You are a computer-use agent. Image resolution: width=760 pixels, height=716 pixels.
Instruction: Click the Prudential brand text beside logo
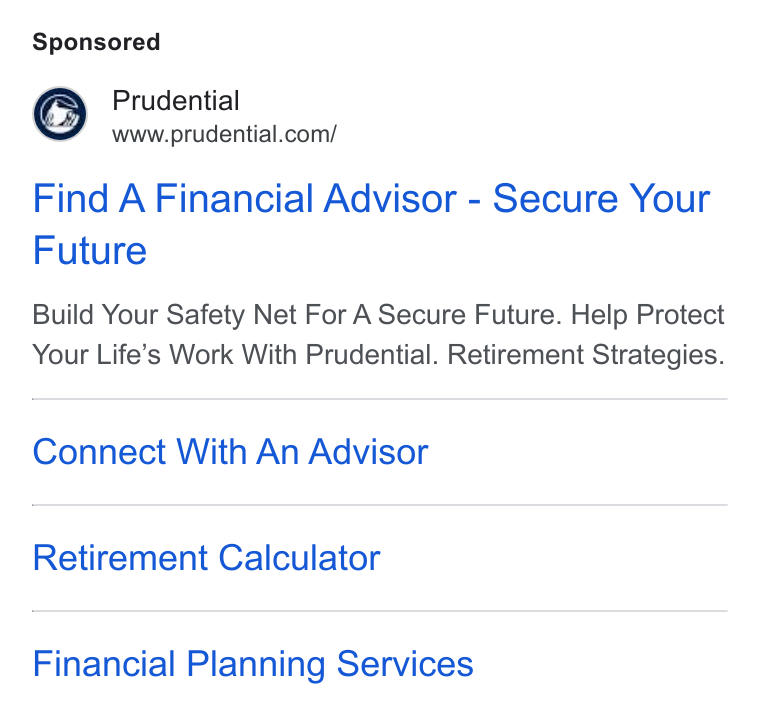[175, 101]
